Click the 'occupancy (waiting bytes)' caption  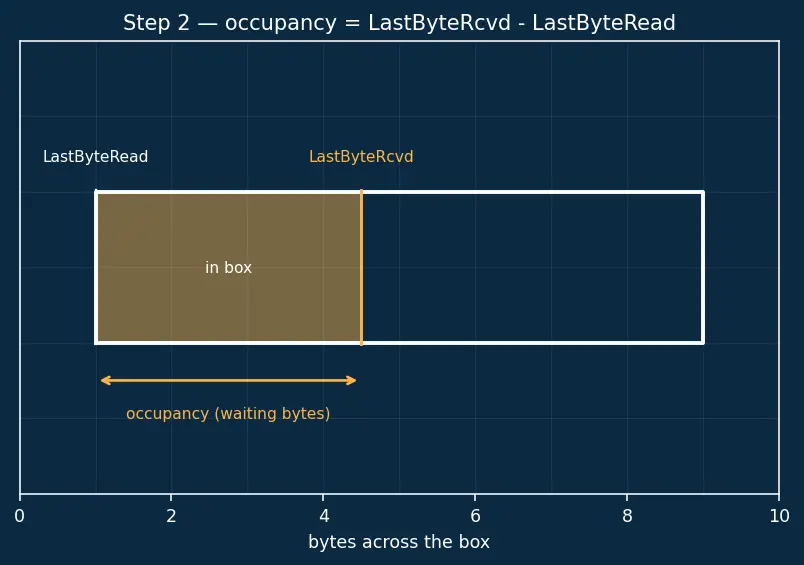[x=228, y=414]
